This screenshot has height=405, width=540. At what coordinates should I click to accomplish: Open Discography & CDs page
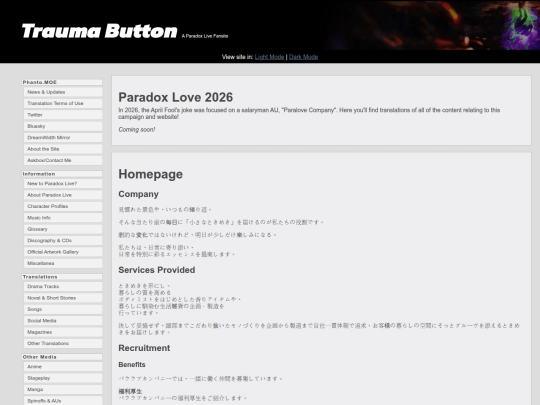[x=63, y=240]
